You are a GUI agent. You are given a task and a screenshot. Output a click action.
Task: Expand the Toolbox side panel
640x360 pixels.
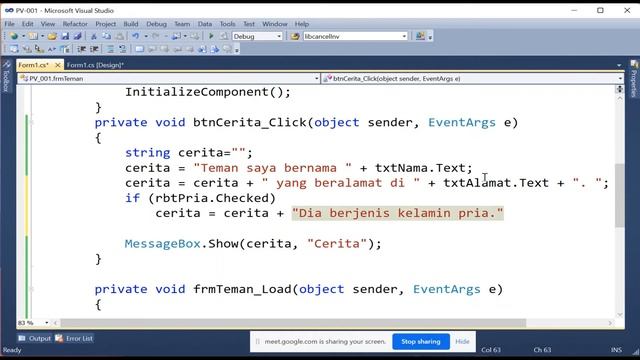click(6, 76)
